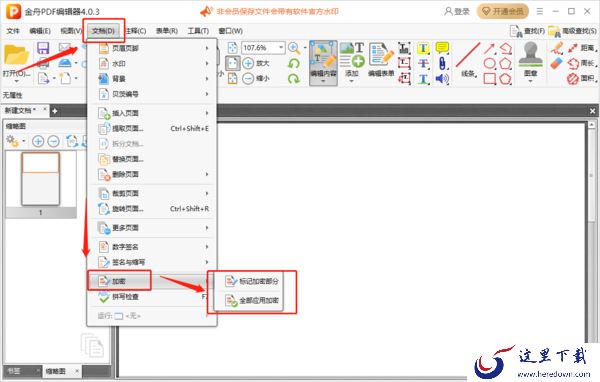Click the Stamp (图章) tool
Viewport: 600px width, 382px height.
(x=530, y=58)
